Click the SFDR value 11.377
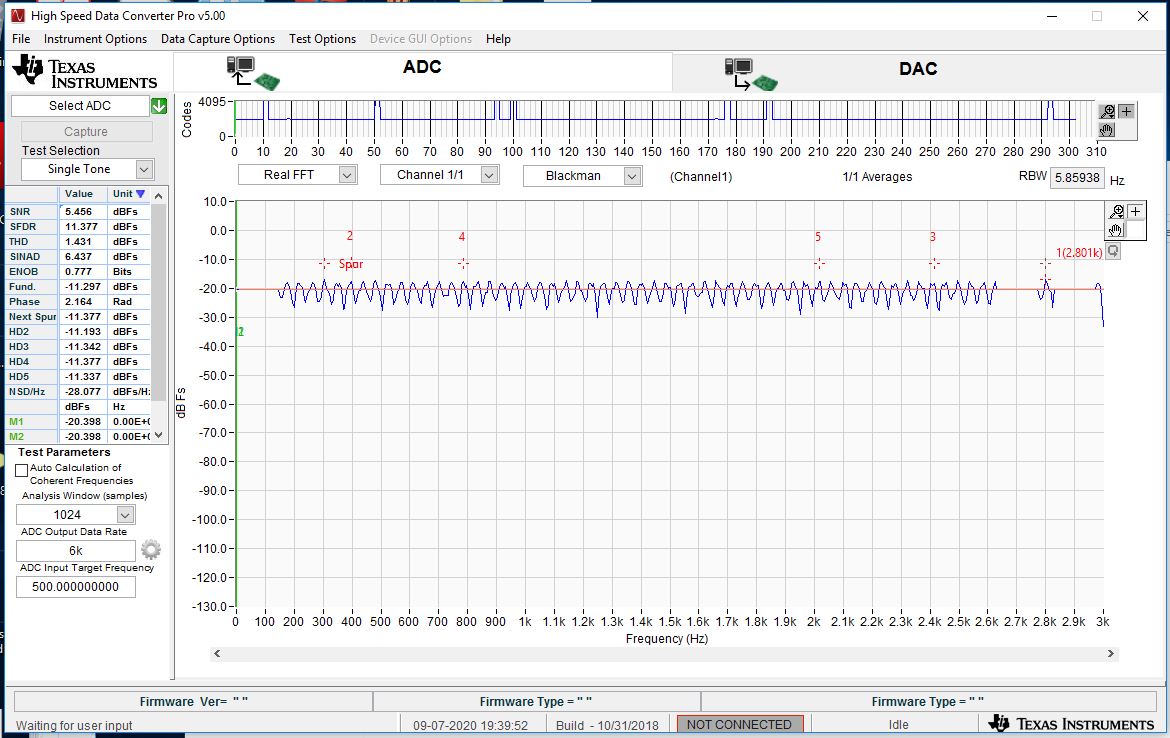Image resolution: width=1170 pixels, height=738 pixels. (x=82, y=227)
